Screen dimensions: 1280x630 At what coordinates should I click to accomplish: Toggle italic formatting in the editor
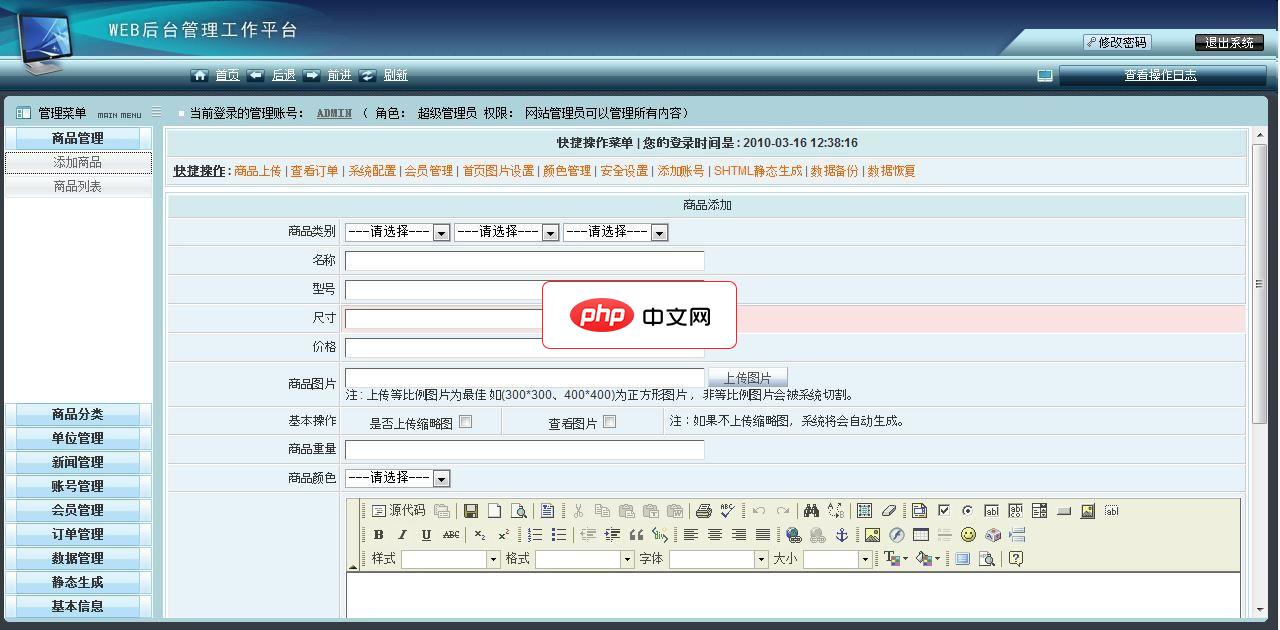pyautogui.click(x=402, y=534)
